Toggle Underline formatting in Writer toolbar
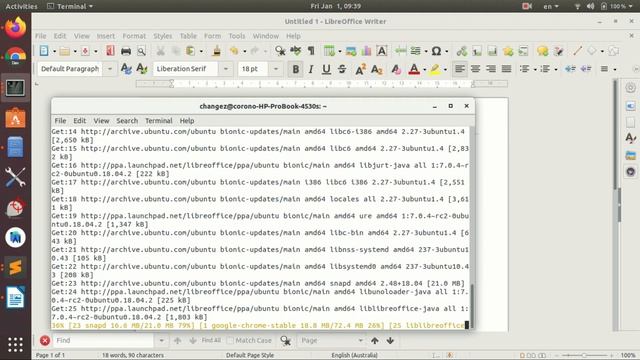The width and height of the screenshot is (640, 360). click(326, 69)
